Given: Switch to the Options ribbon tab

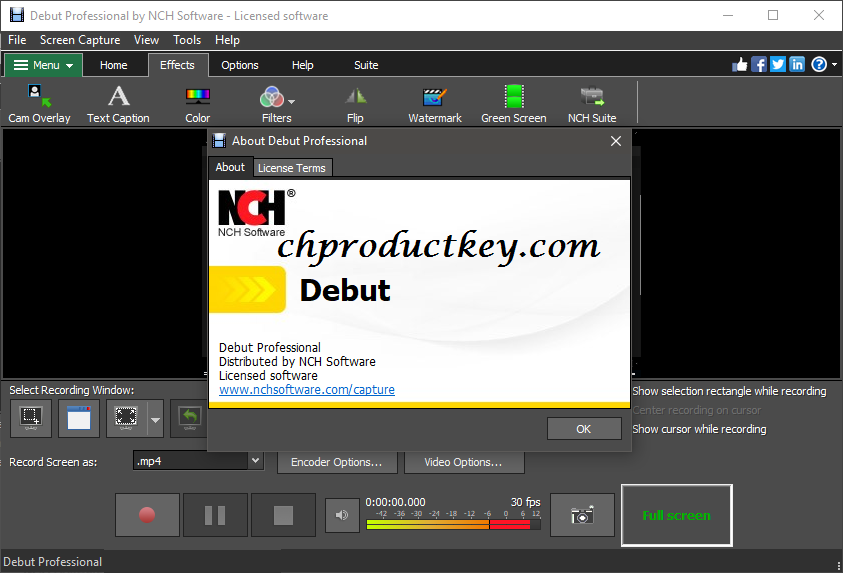Looking at the screenshot, I should pyautogui.click(x=240, y=65).
